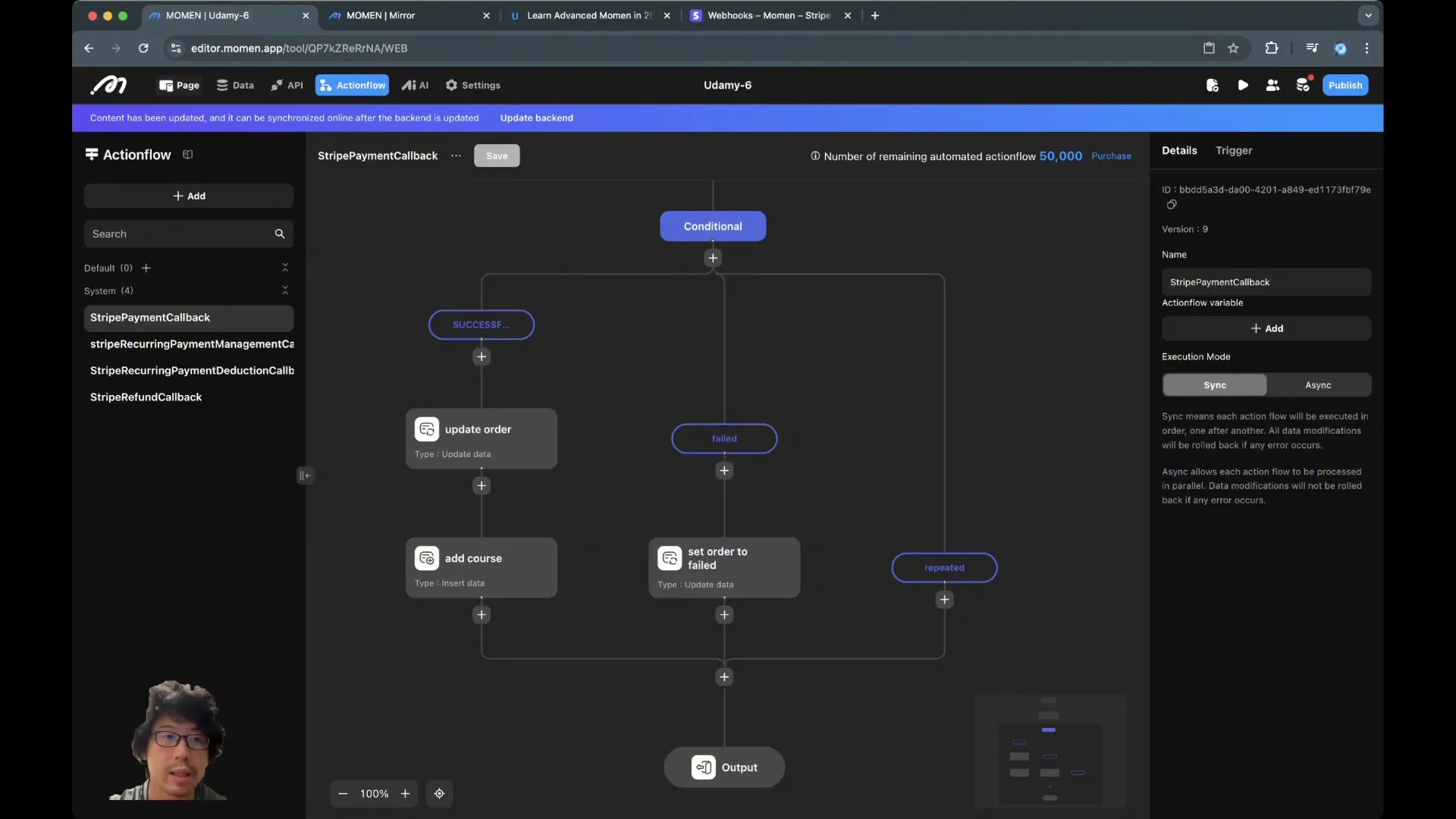Copy the actionflow ID
The width and height of the screenshot is (1456, 819).
tap(1172, 205)
